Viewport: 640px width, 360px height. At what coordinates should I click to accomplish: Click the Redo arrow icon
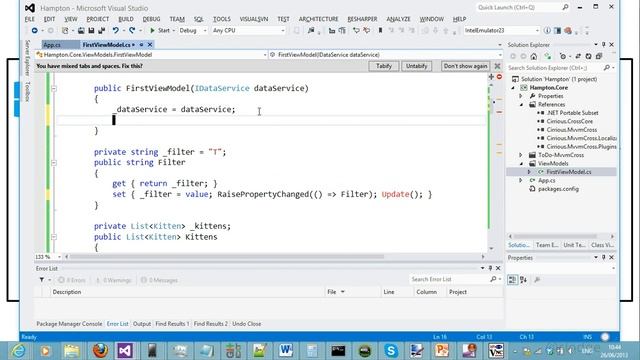[x=132, y=31]
